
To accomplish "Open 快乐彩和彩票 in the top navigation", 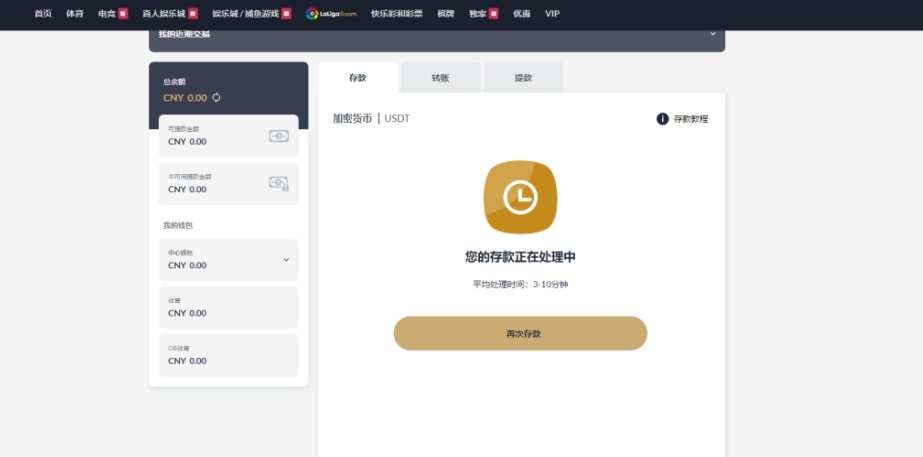I will coord(397,14).
